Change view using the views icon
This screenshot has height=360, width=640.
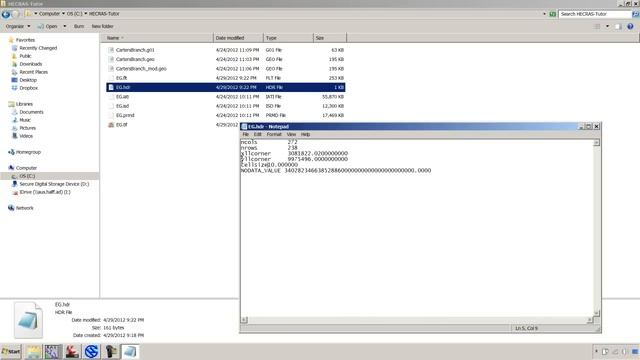click(598, 27)
